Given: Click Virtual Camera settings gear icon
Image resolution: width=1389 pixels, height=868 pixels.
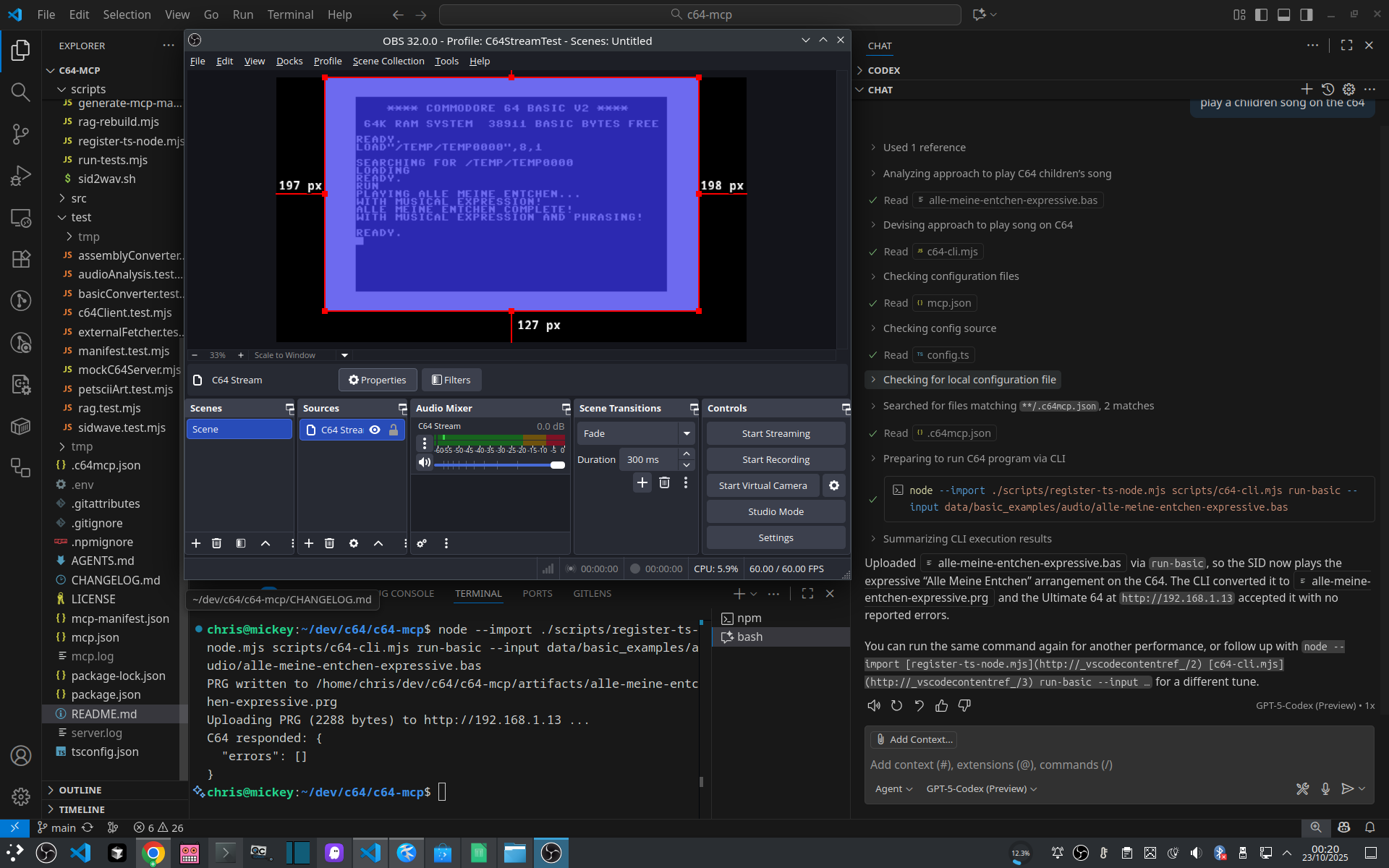Looking at the screenshot, I should pyautogui.click(x=833, y=485).
